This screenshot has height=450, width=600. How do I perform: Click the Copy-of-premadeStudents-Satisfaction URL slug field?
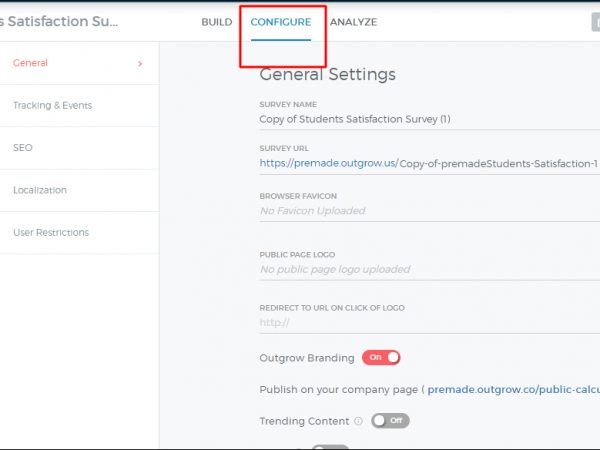click(498, 163)
